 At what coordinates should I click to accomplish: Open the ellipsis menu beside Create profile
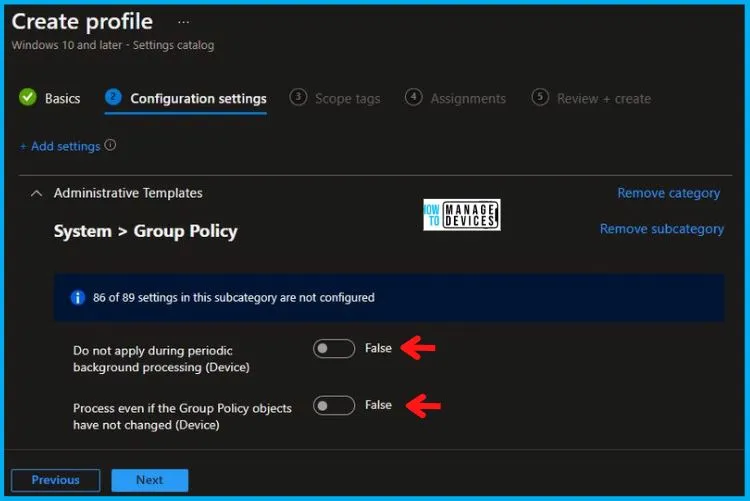click(x=184, y=22)
